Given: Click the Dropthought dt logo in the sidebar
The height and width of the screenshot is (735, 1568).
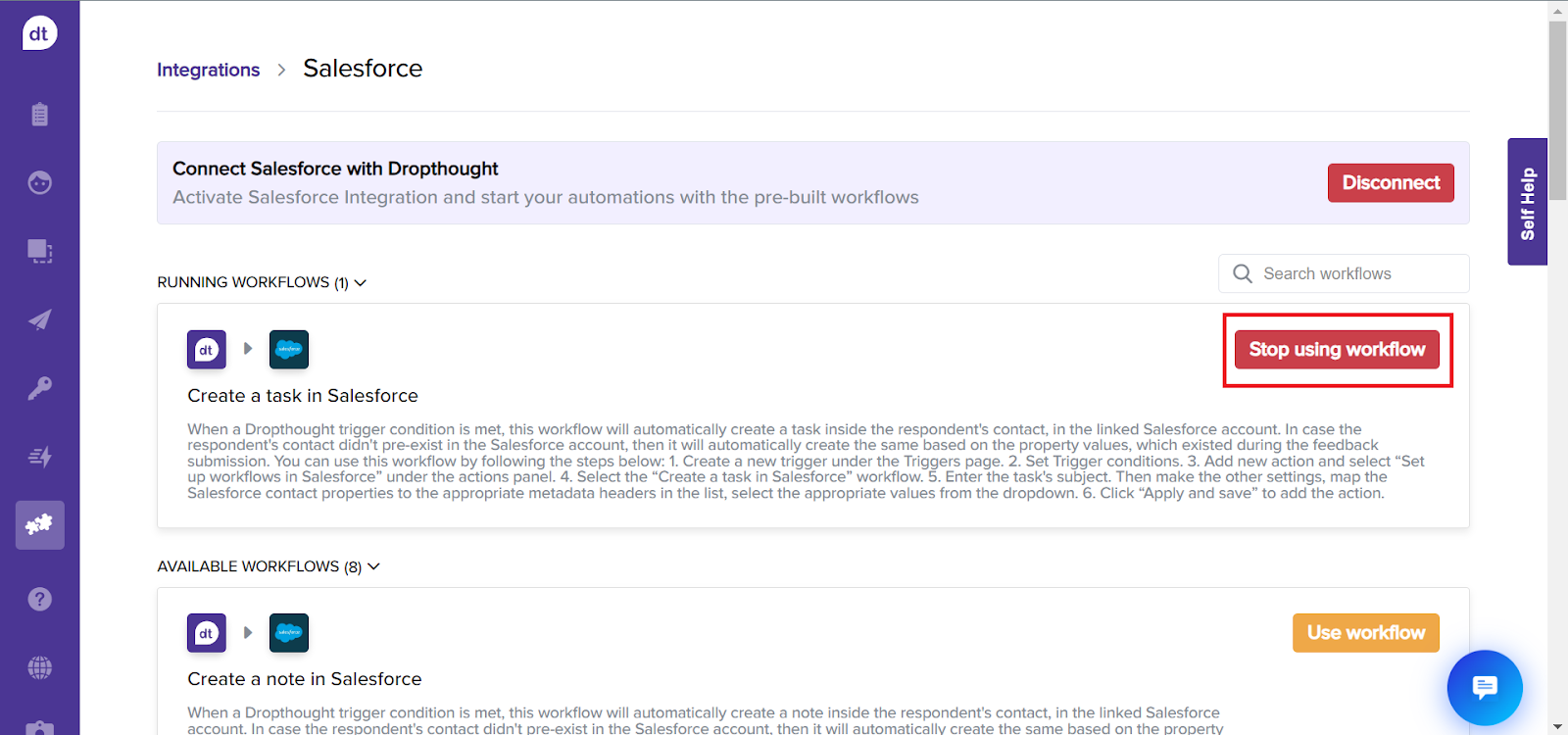Looking at the screenshot, I should click(39, 33).
